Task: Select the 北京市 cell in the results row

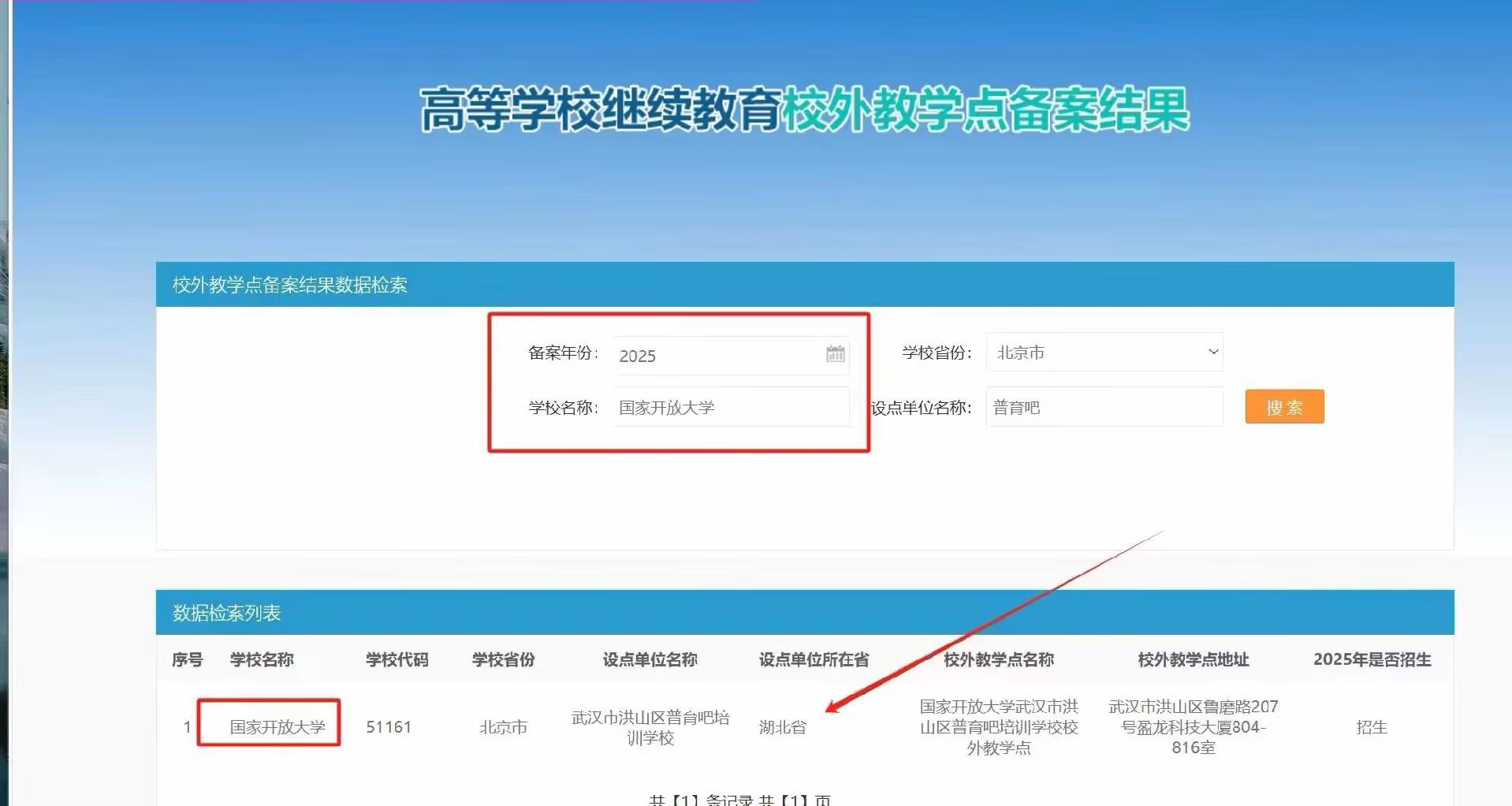Action: pyautogui.click(x=503, y=726)
